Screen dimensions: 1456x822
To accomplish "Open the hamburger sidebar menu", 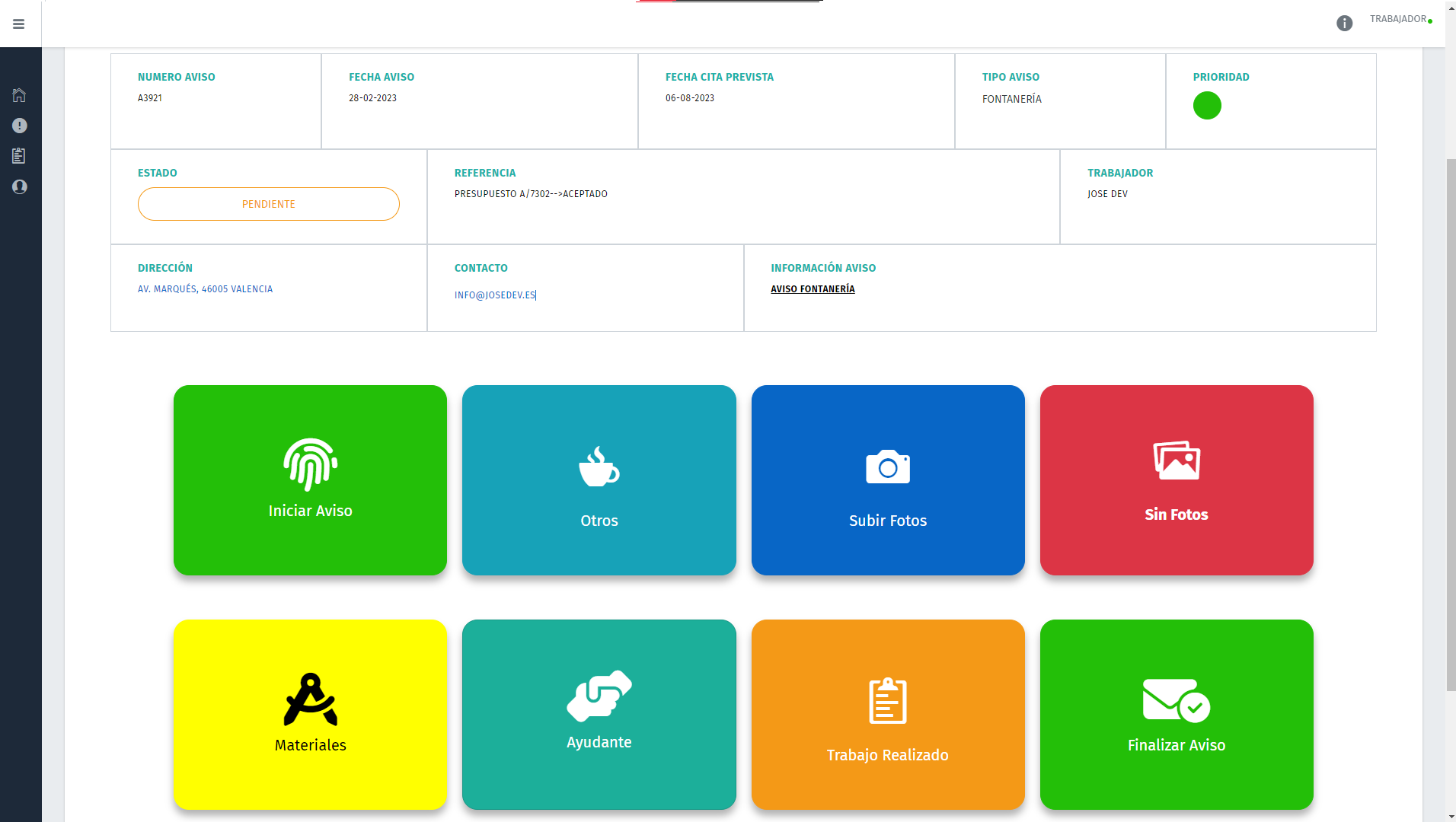I will pos(19,24).
